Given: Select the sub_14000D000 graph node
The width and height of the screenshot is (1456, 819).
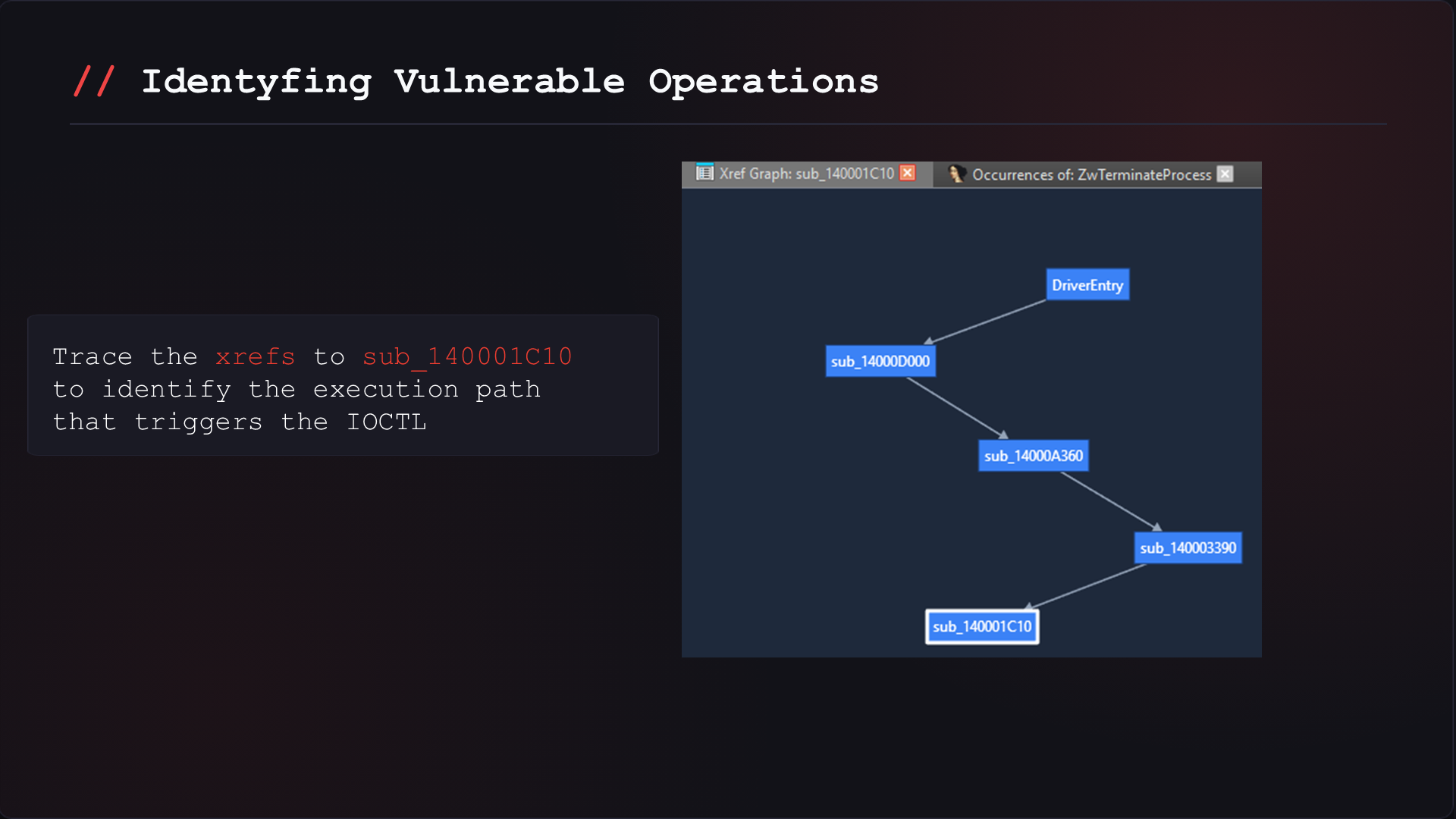Looking at the screenshot, I should point(880,361).
